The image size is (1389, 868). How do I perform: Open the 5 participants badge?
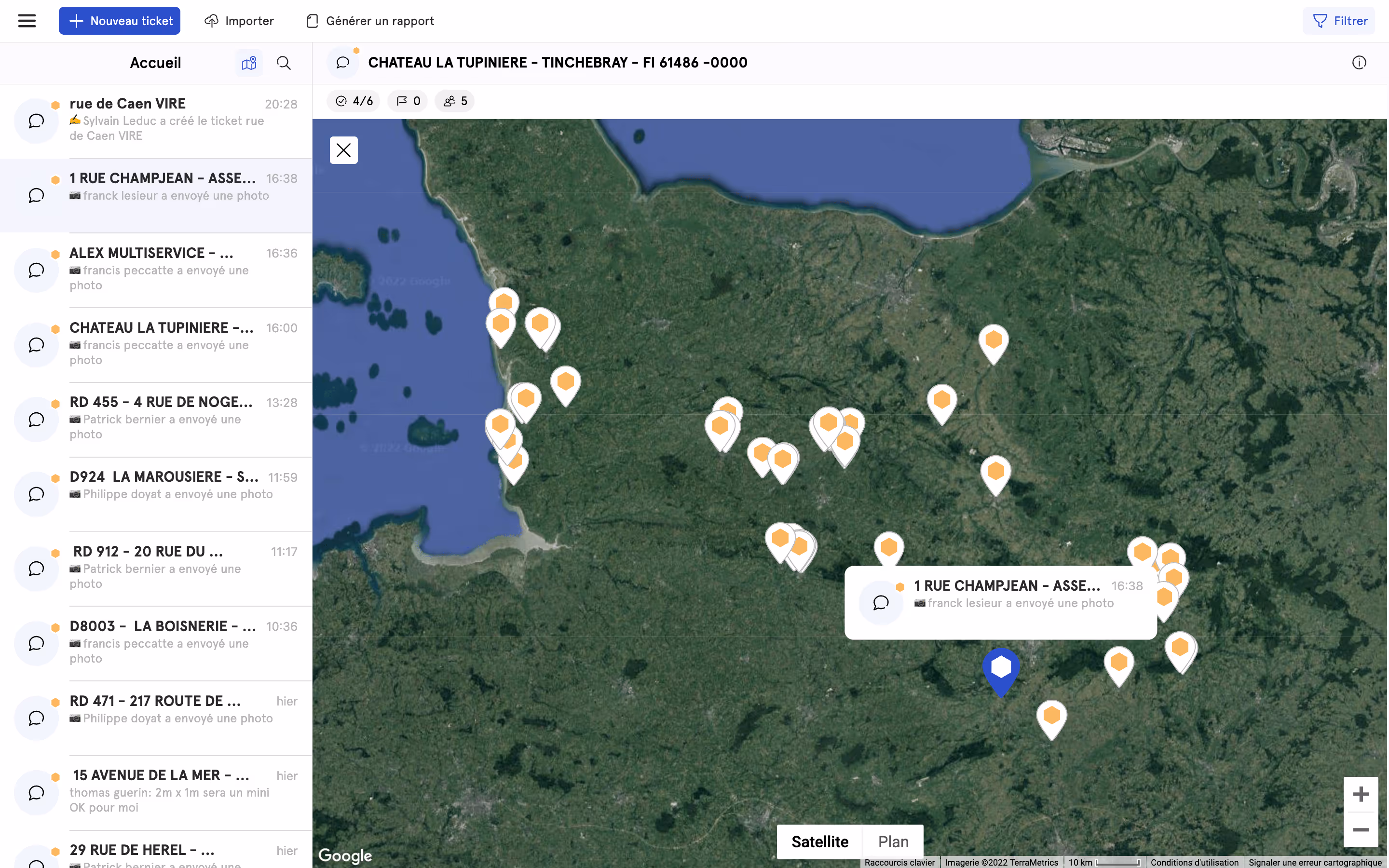pos(455,101)
